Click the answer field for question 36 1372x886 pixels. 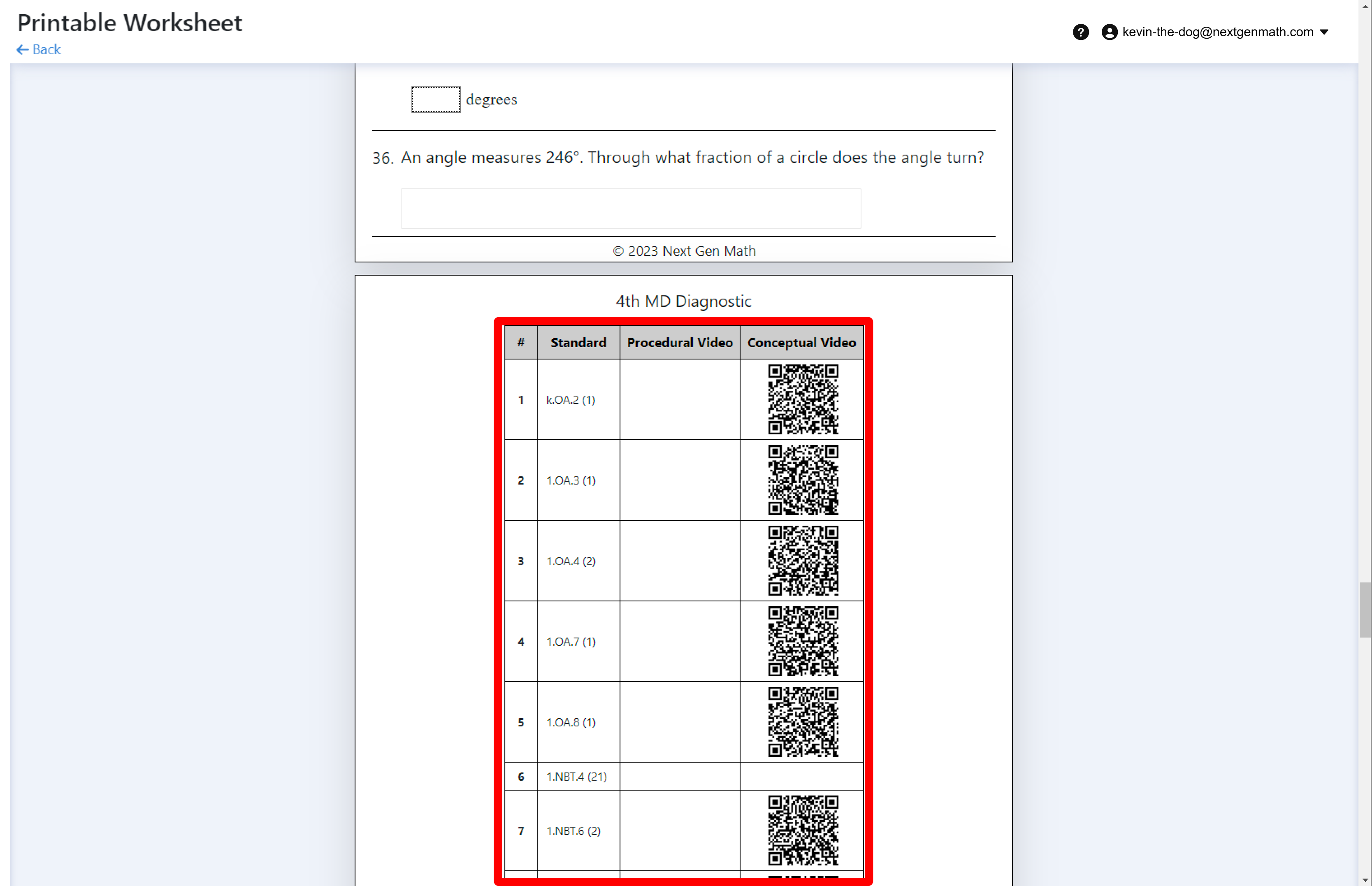pyautogui.click(x=631, y=208)
